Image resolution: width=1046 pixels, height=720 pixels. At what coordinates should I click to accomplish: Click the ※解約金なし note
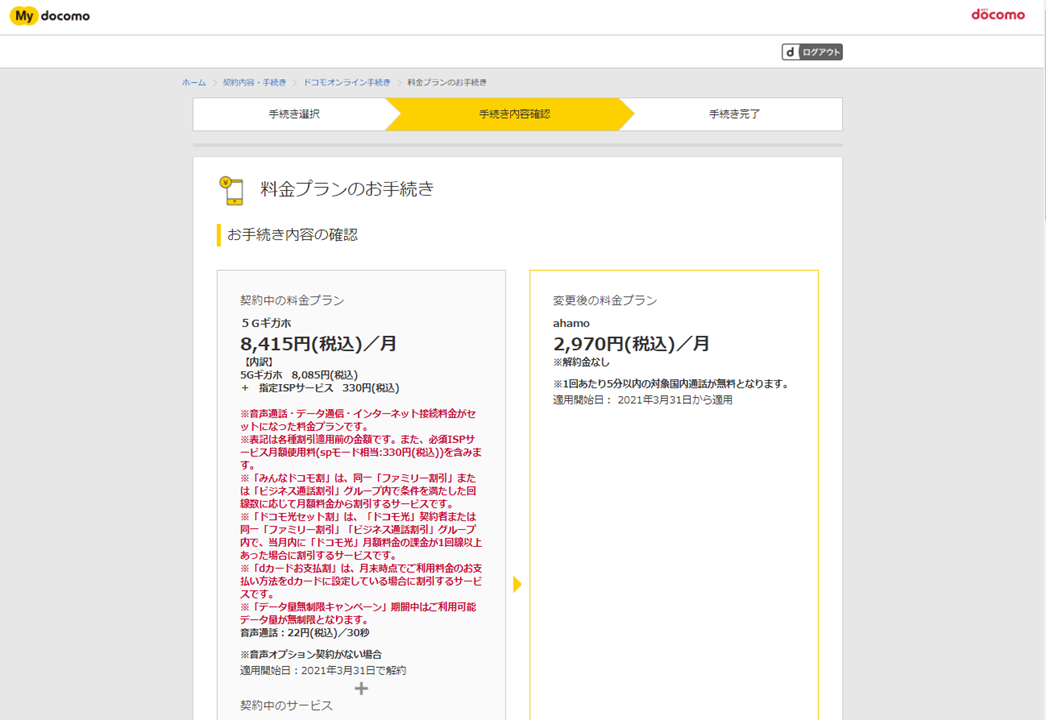point(581,362)
